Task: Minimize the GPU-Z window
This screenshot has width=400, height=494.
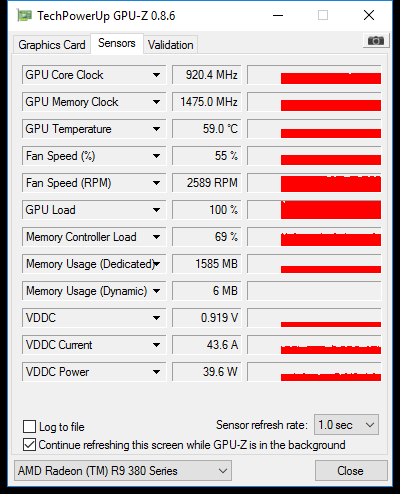Action: point(278,15)
